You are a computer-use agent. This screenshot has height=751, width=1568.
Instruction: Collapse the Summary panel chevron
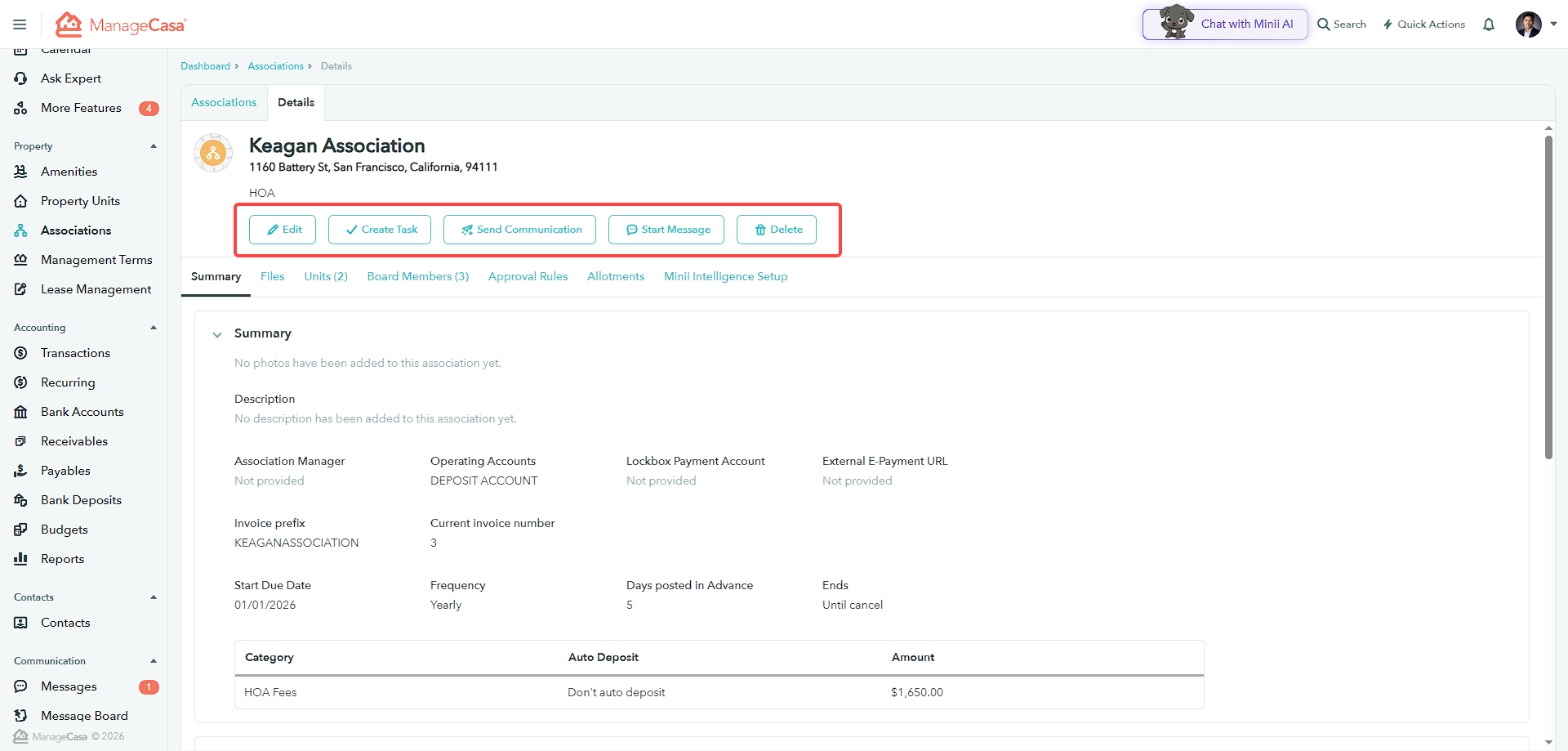click(217, 334)
